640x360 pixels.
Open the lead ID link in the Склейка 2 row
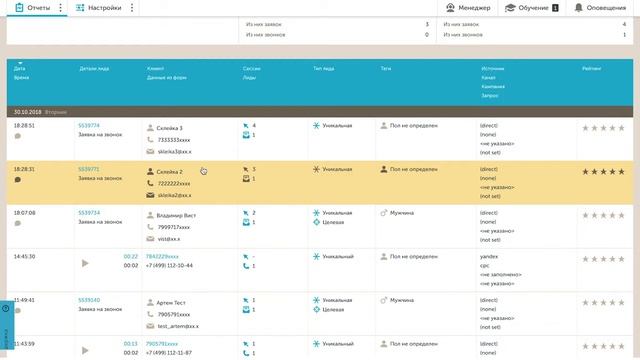[89, 169]
